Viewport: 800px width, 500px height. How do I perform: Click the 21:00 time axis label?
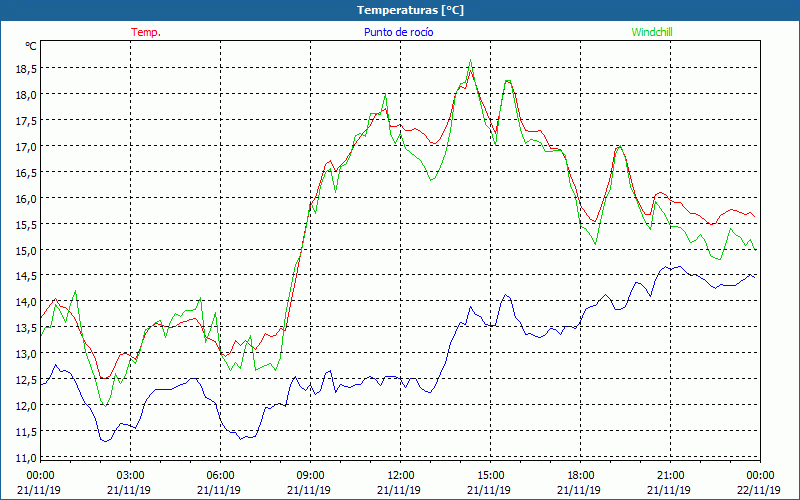pos(670,476)
